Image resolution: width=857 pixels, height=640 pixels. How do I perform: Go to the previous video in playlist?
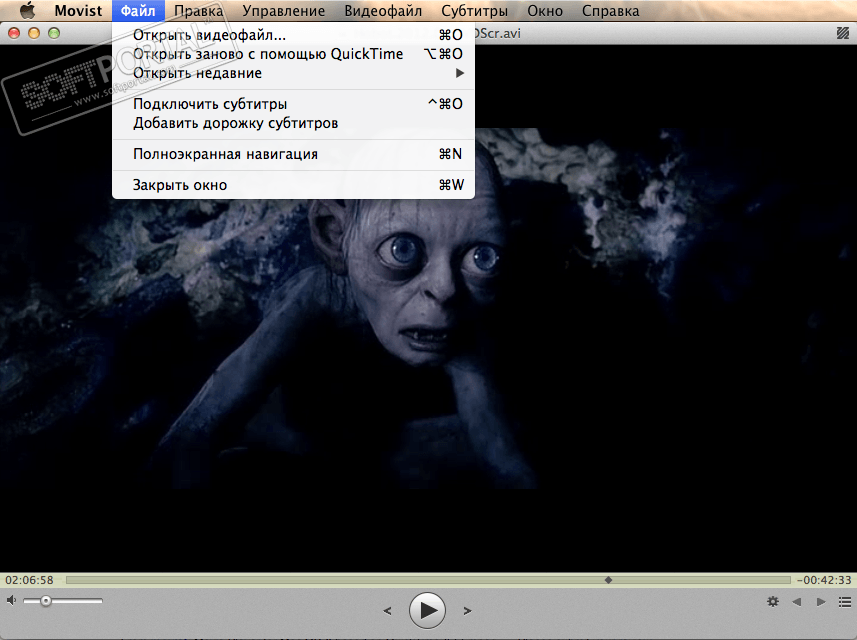point(797,602)
